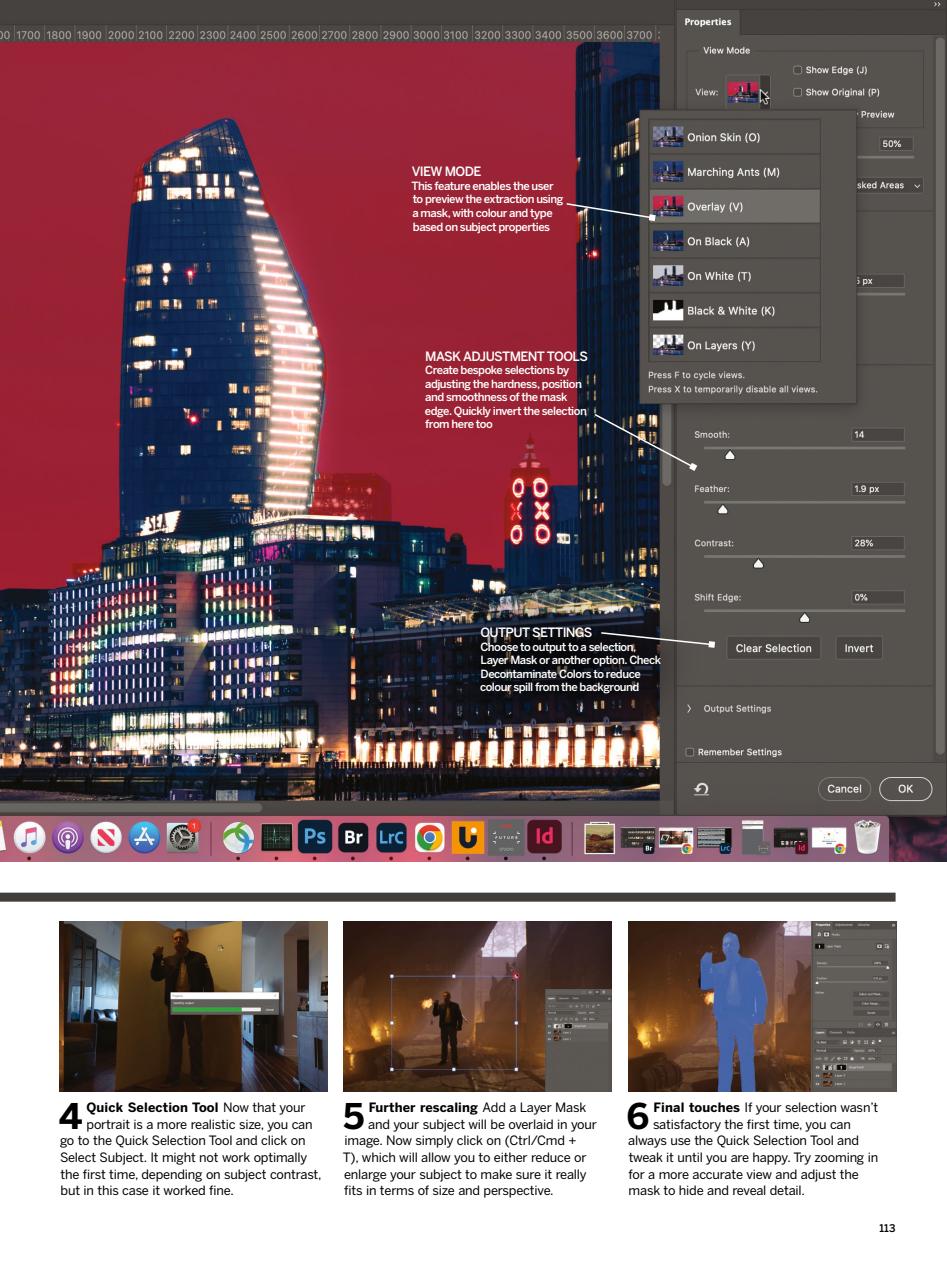
Task: Enable the Show Edge checkbox
Action: (x=796, y=70)
